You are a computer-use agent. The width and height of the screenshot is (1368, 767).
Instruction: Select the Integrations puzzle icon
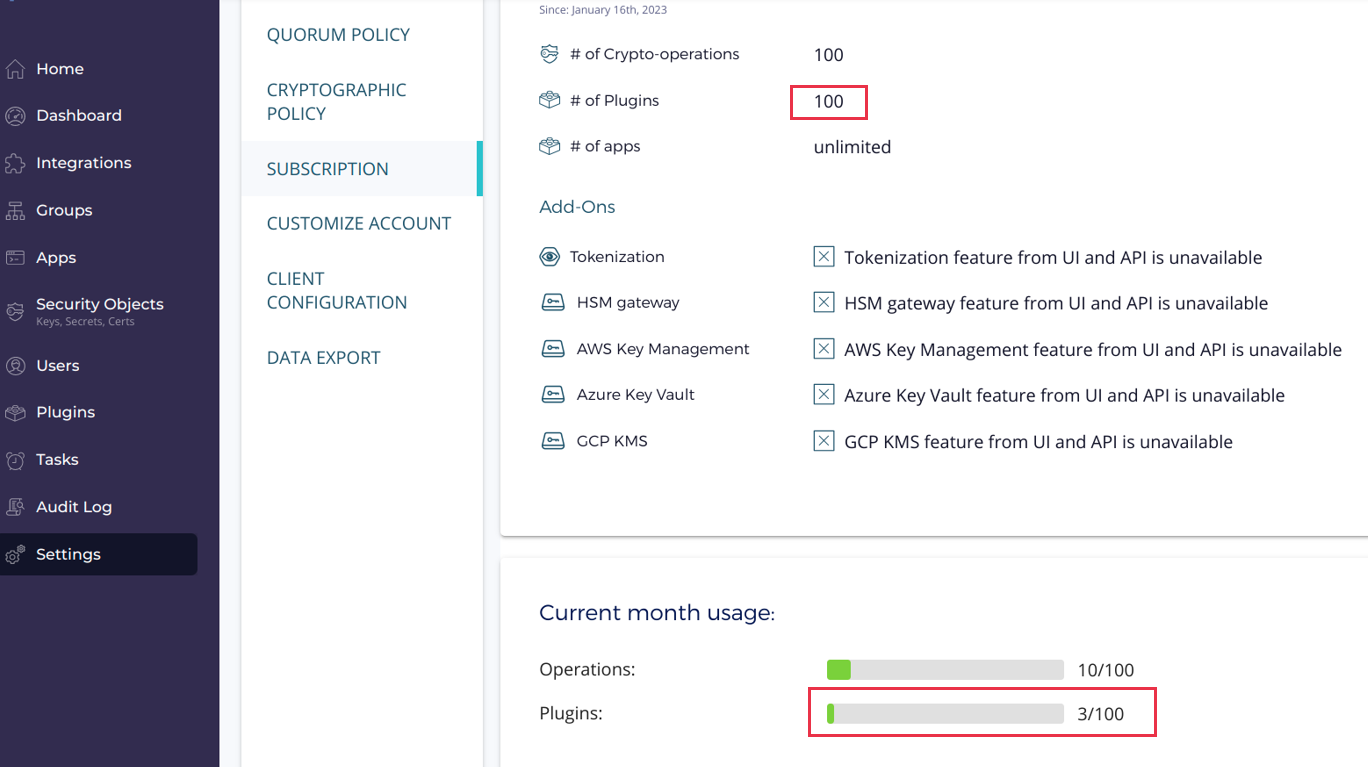click(x=15, y=163)
